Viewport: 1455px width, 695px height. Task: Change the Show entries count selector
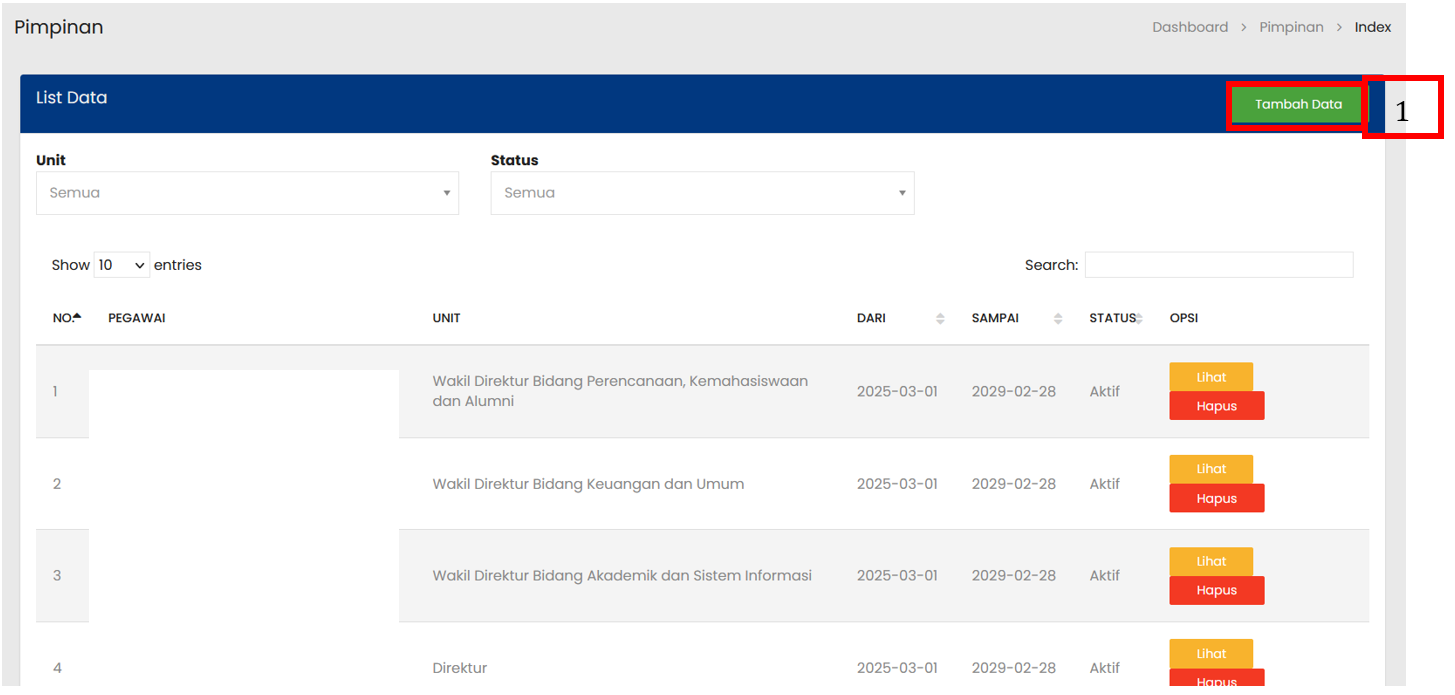coord(122,266)
